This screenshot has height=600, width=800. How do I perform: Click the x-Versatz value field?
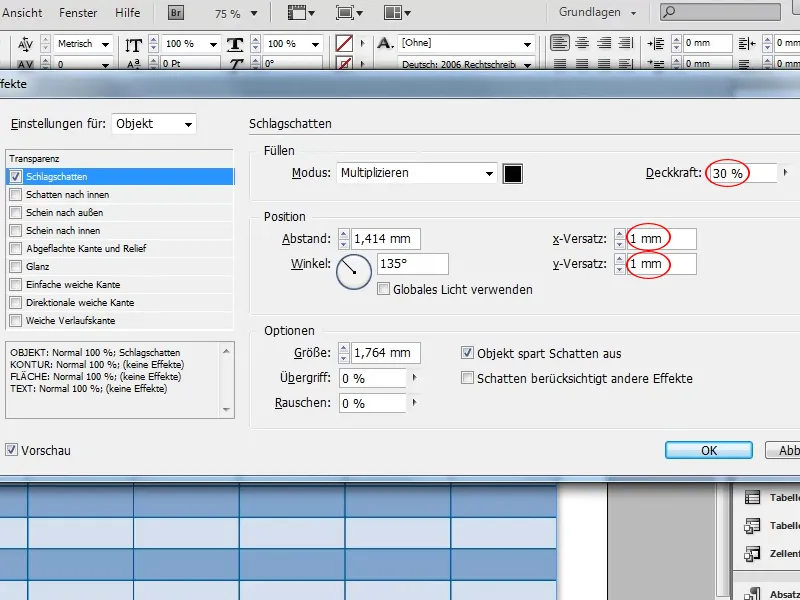tap(661, 239)
